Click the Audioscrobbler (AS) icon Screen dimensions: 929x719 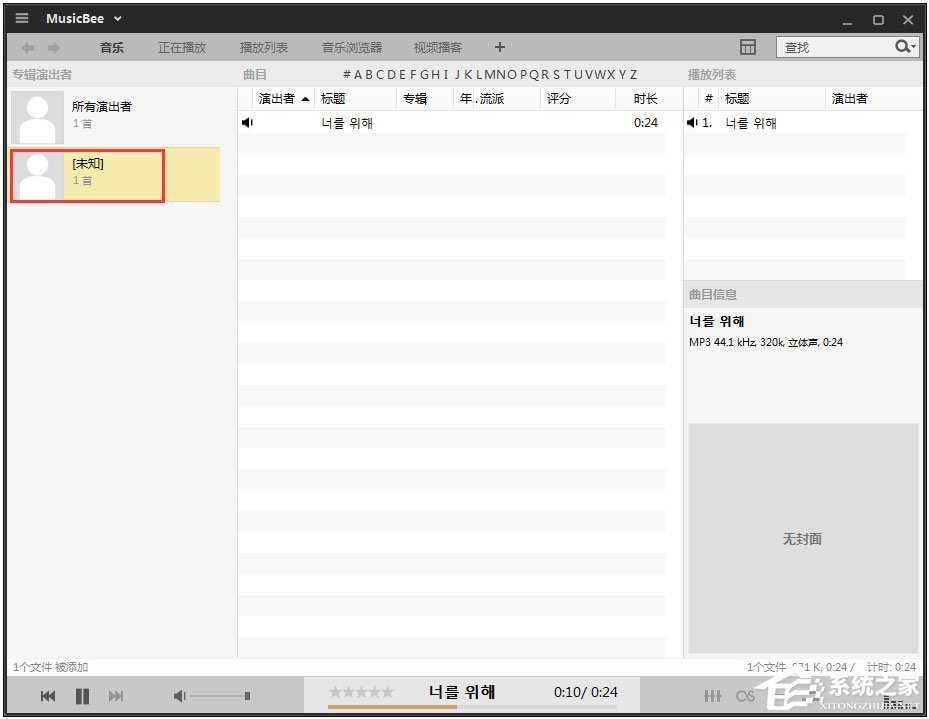[x=744, y=695]
